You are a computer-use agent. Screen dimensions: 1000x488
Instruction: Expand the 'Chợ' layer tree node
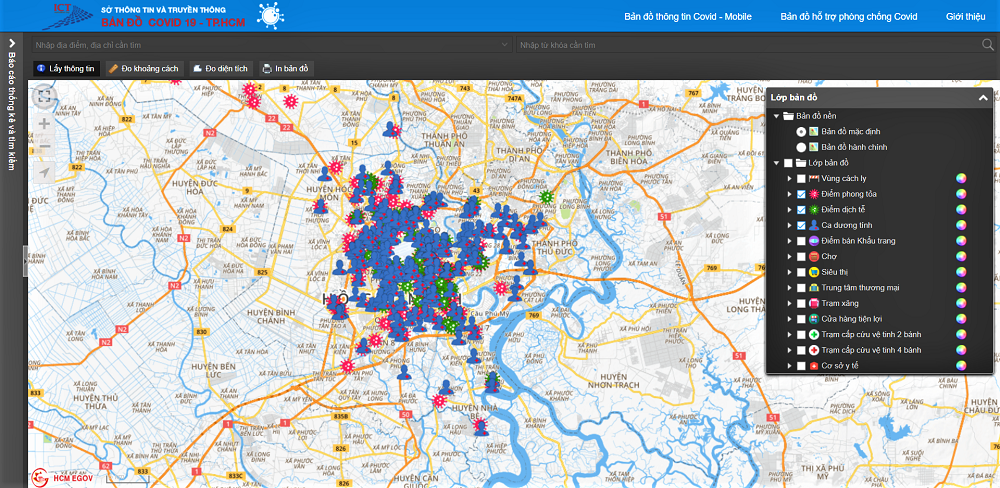tap(789, 257)
